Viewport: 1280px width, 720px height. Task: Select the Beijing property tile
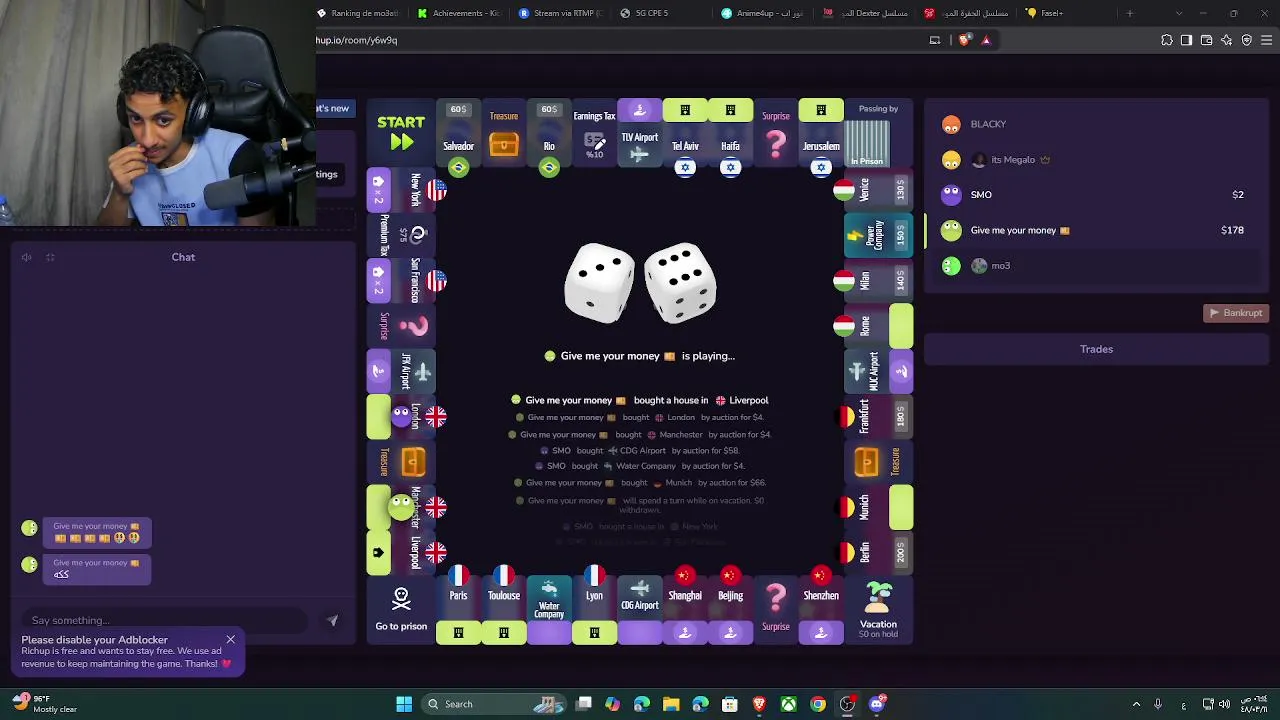731,610
